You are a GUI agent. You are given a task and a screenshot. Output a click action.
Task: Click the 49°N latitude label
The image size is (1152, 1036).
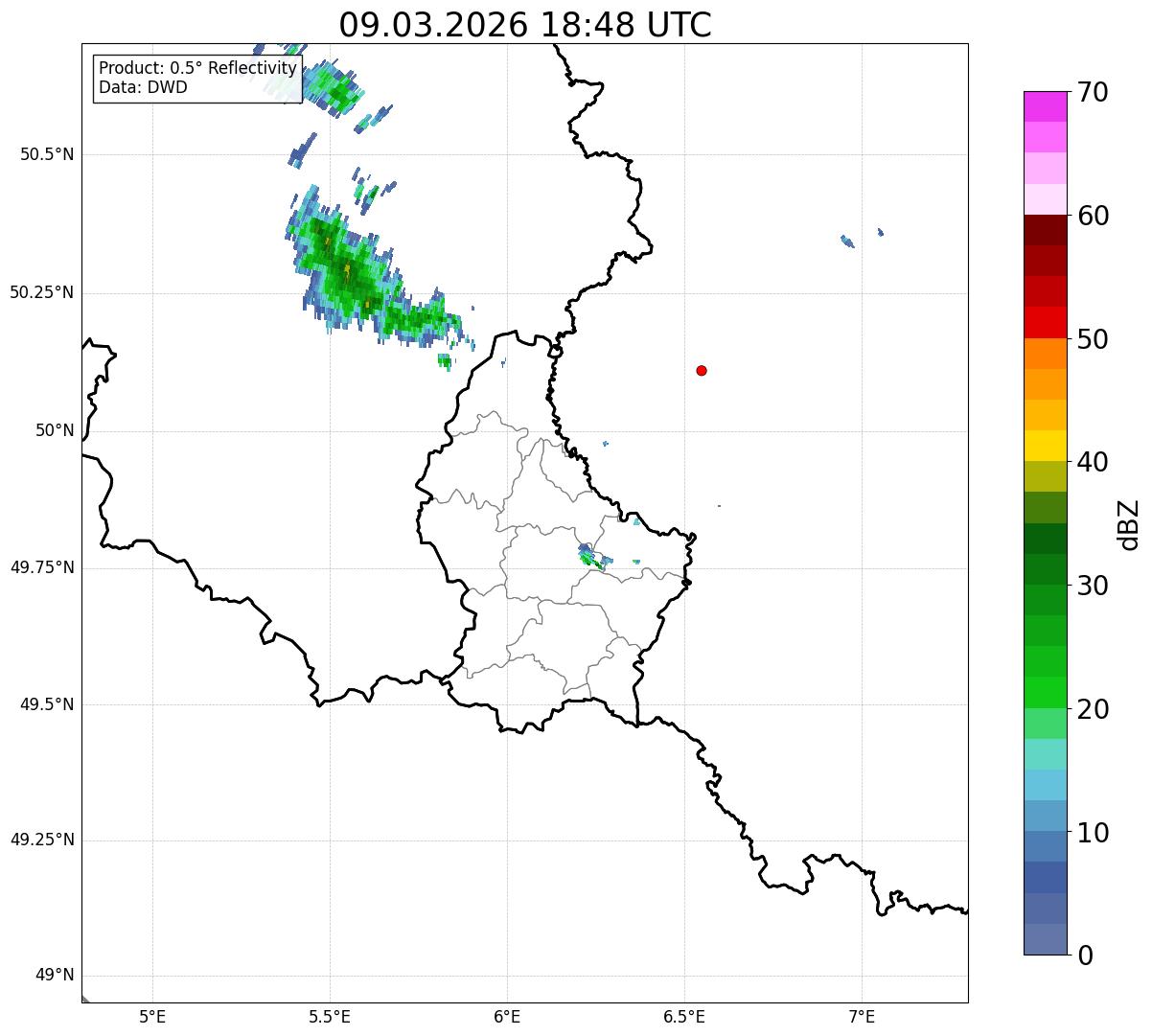pyautogui.click(x=55, y=976)
